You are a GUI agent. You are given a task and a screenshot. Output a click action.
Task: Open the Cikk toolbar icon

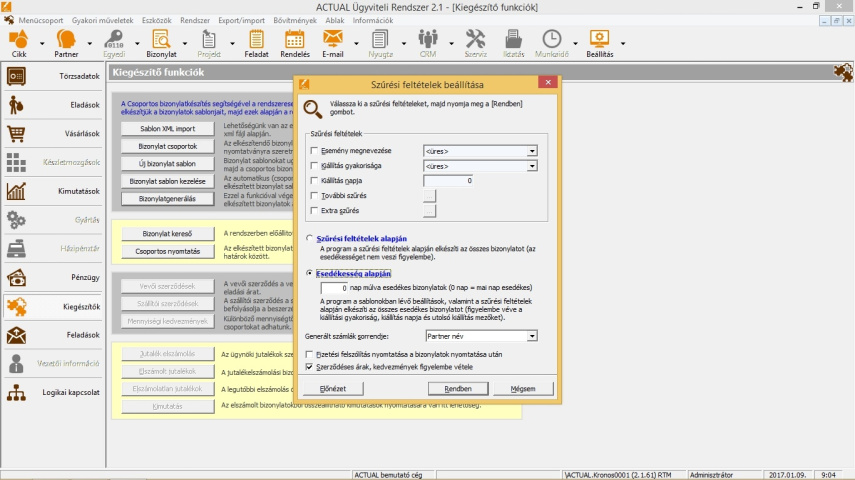coord(19,42)
